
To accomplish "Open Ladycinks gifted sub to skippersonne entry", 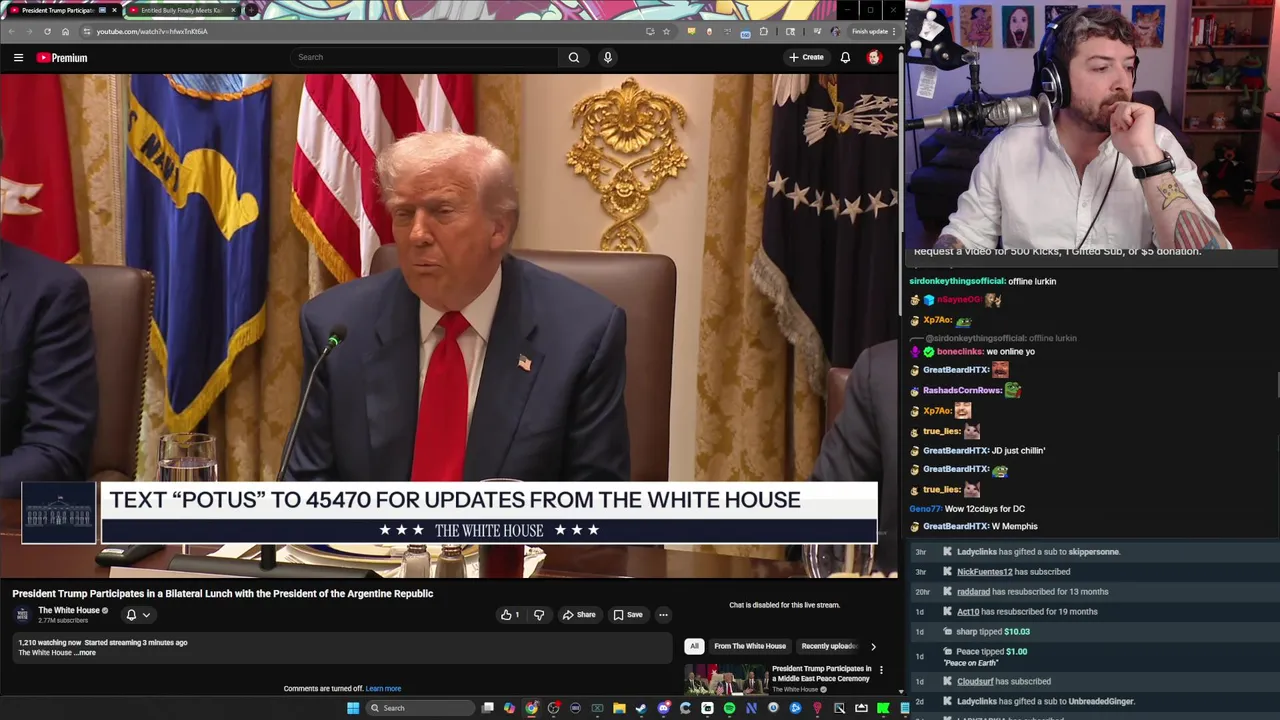I will point(1095,552).
